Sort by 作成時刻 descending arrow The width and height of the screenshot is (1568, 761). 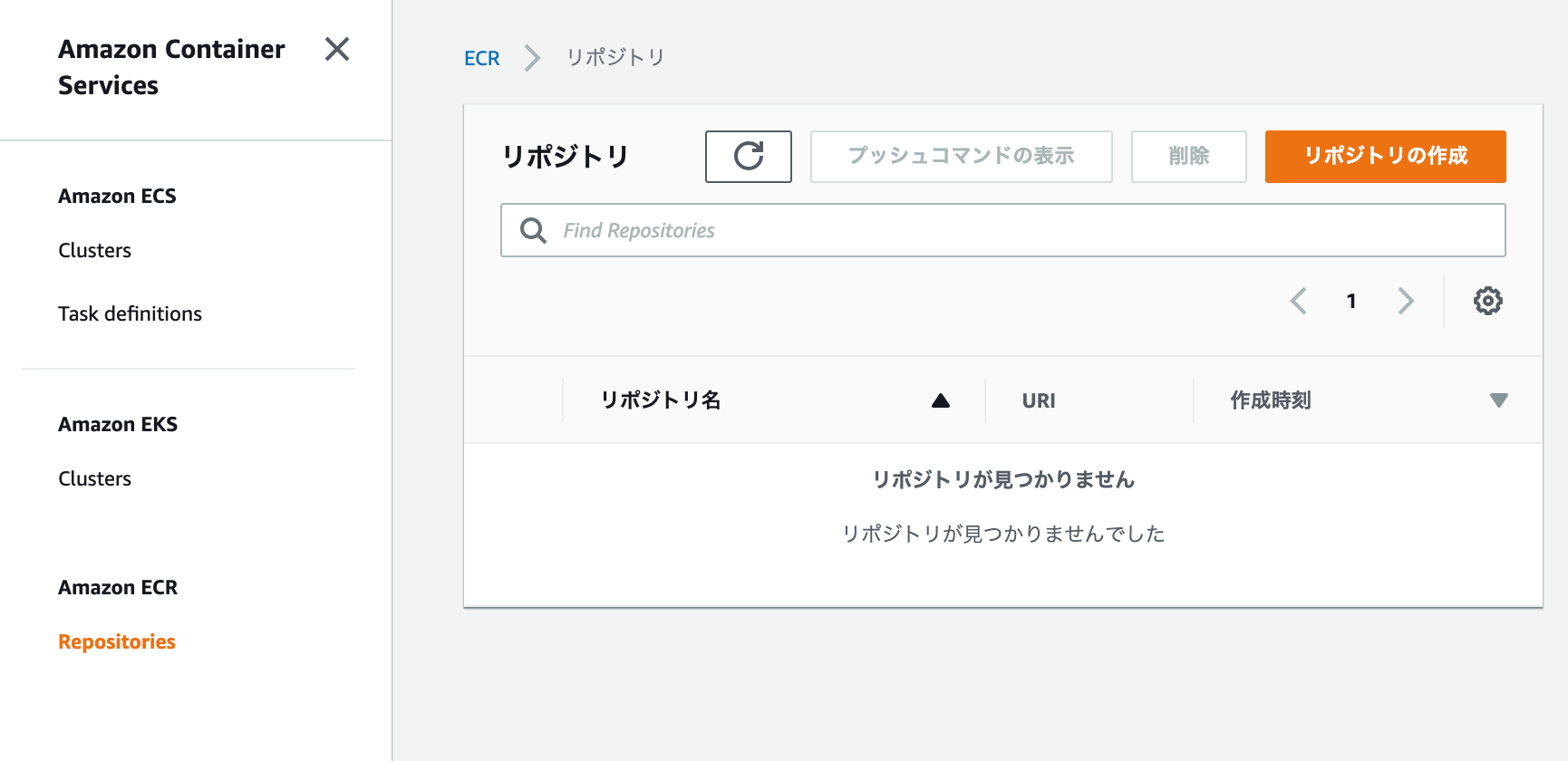(x=1499, y=400)
